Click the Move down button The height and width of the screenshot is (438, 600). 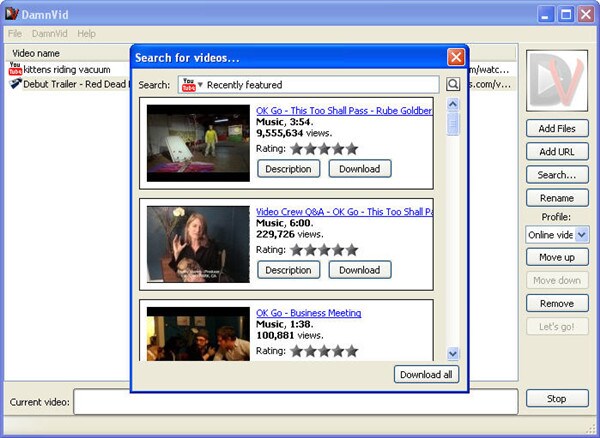pos(557,280)
